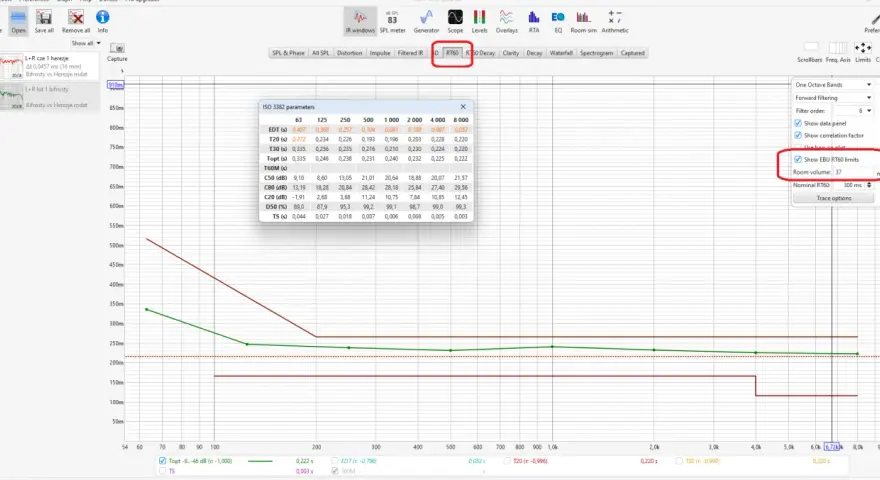Viewport: 880px width, 480px height.
Task: Toggle Show correlation factor checkbox
Action: 798,135
